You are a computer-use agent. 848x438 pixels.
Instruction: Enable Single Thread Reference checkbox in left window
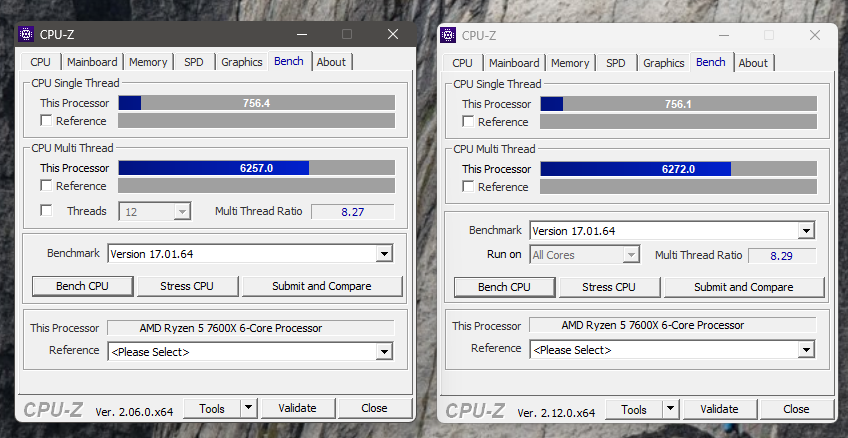point(47,121)
